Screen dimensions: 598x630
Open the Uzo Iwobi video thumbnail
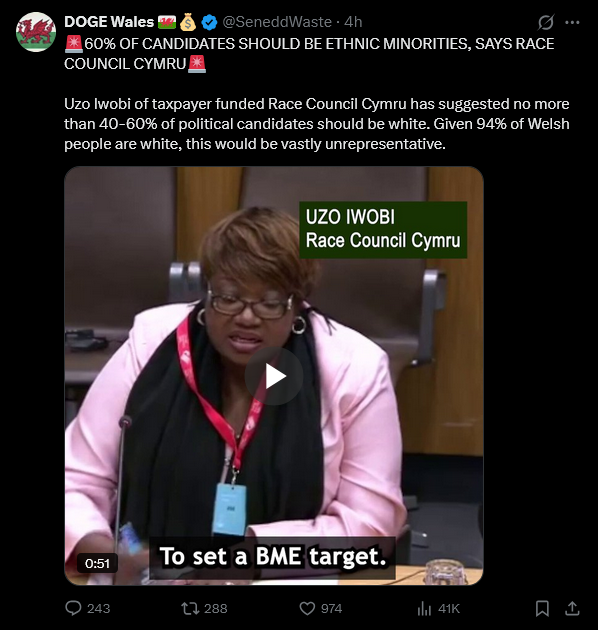[274, 376]
